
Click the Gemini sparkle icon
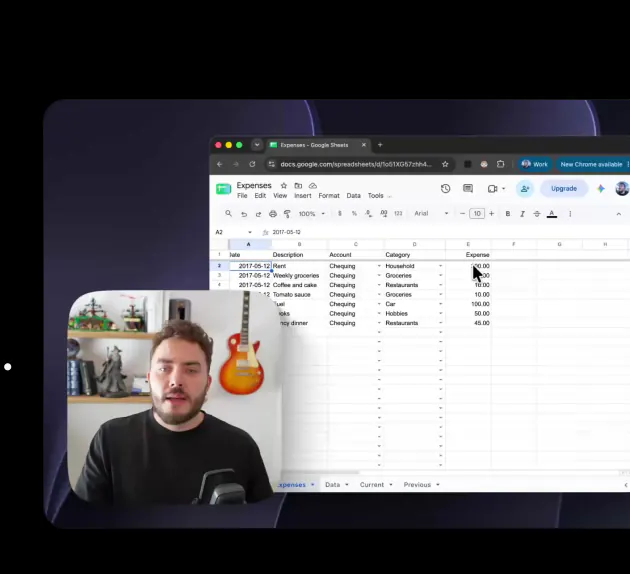pos(601,189)
